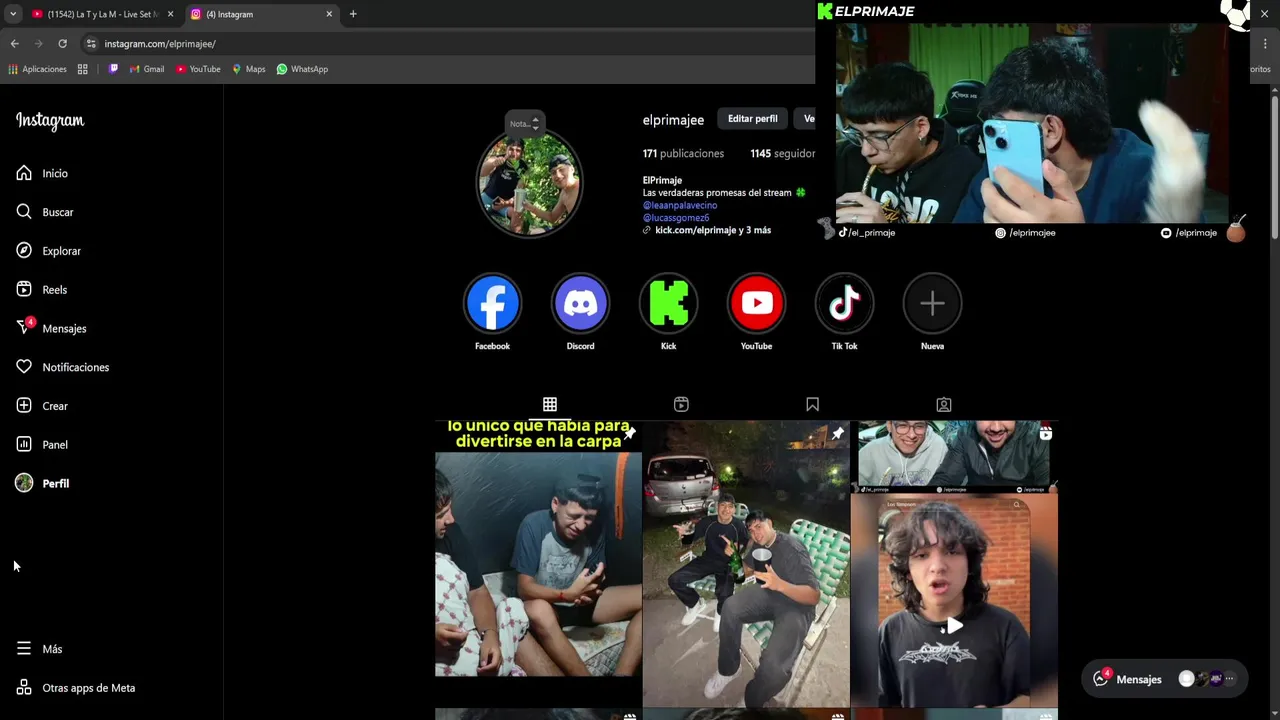Open Notificaciones heart icon
Image resolution: width=1280 pixels, height=720 pixels.
click(24, 367)
